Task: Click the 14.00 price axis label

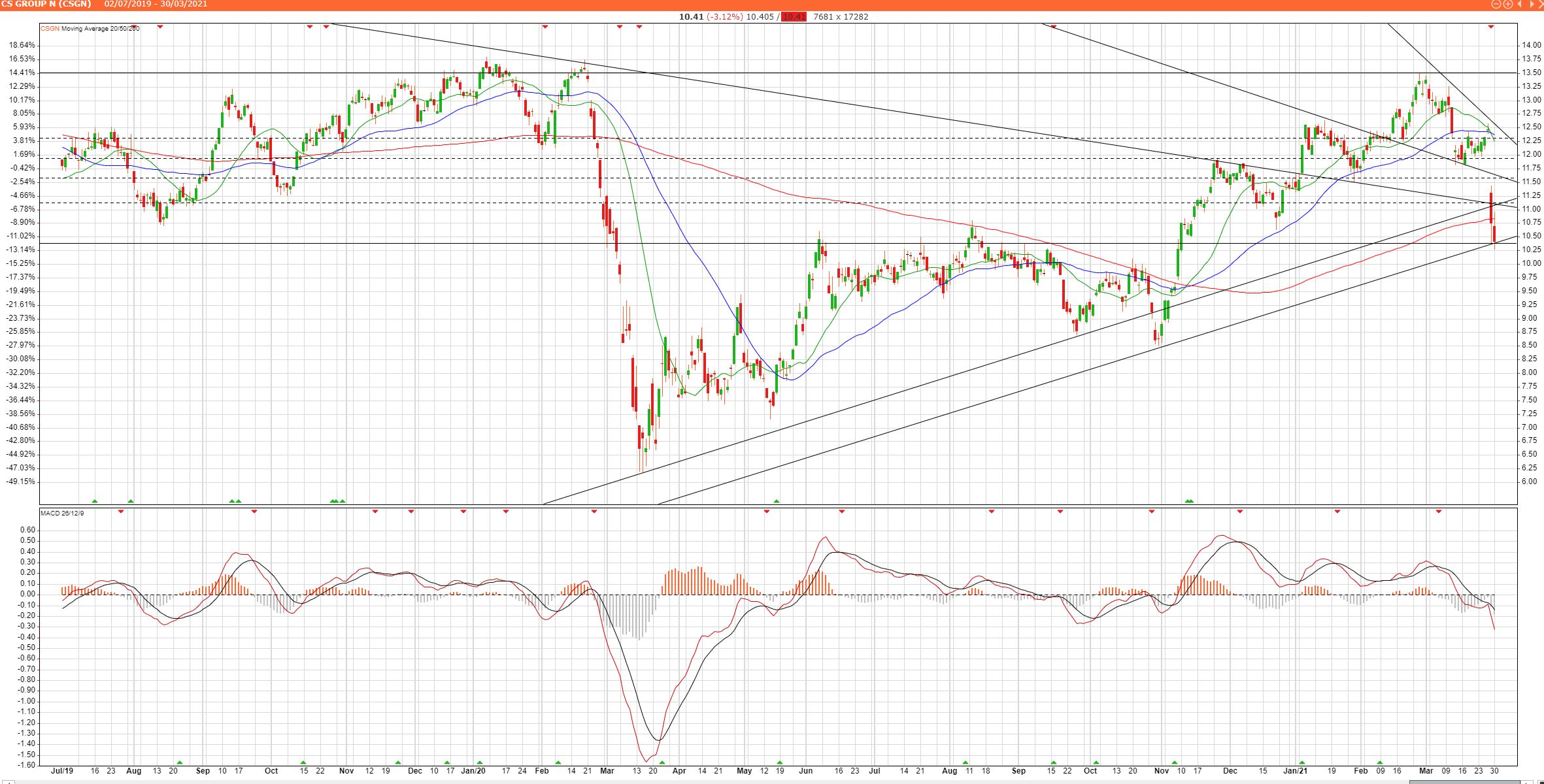Action: point(1532,45)
